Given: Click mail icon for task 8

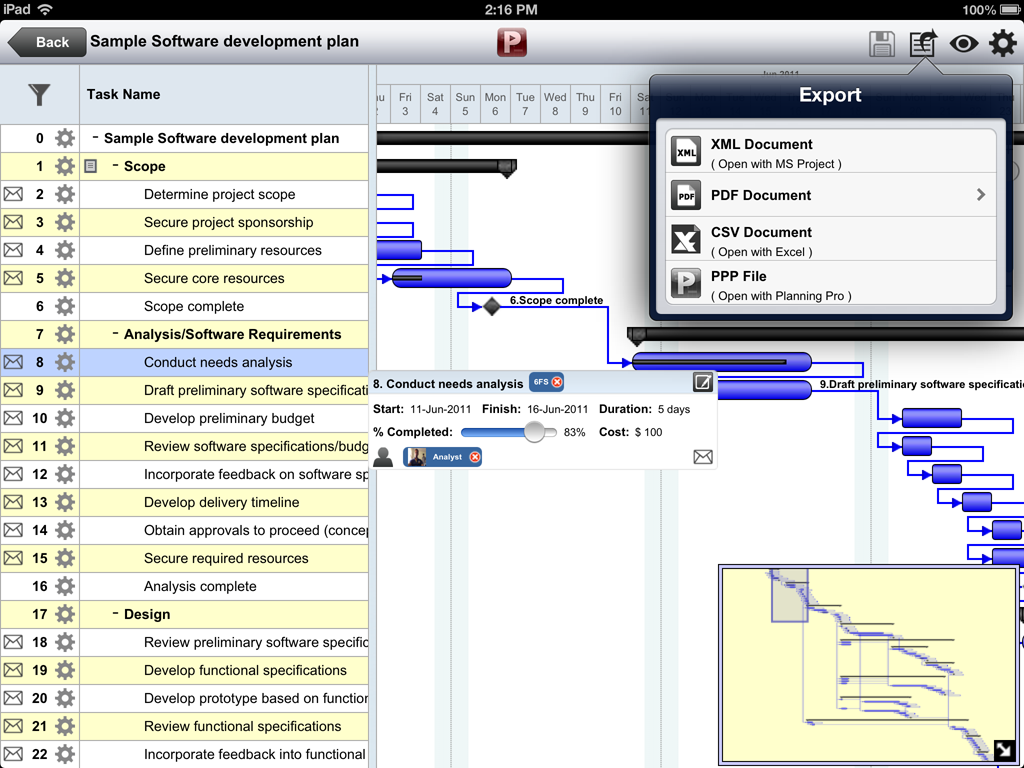Looking at the screenshot, I should (13, 362).
